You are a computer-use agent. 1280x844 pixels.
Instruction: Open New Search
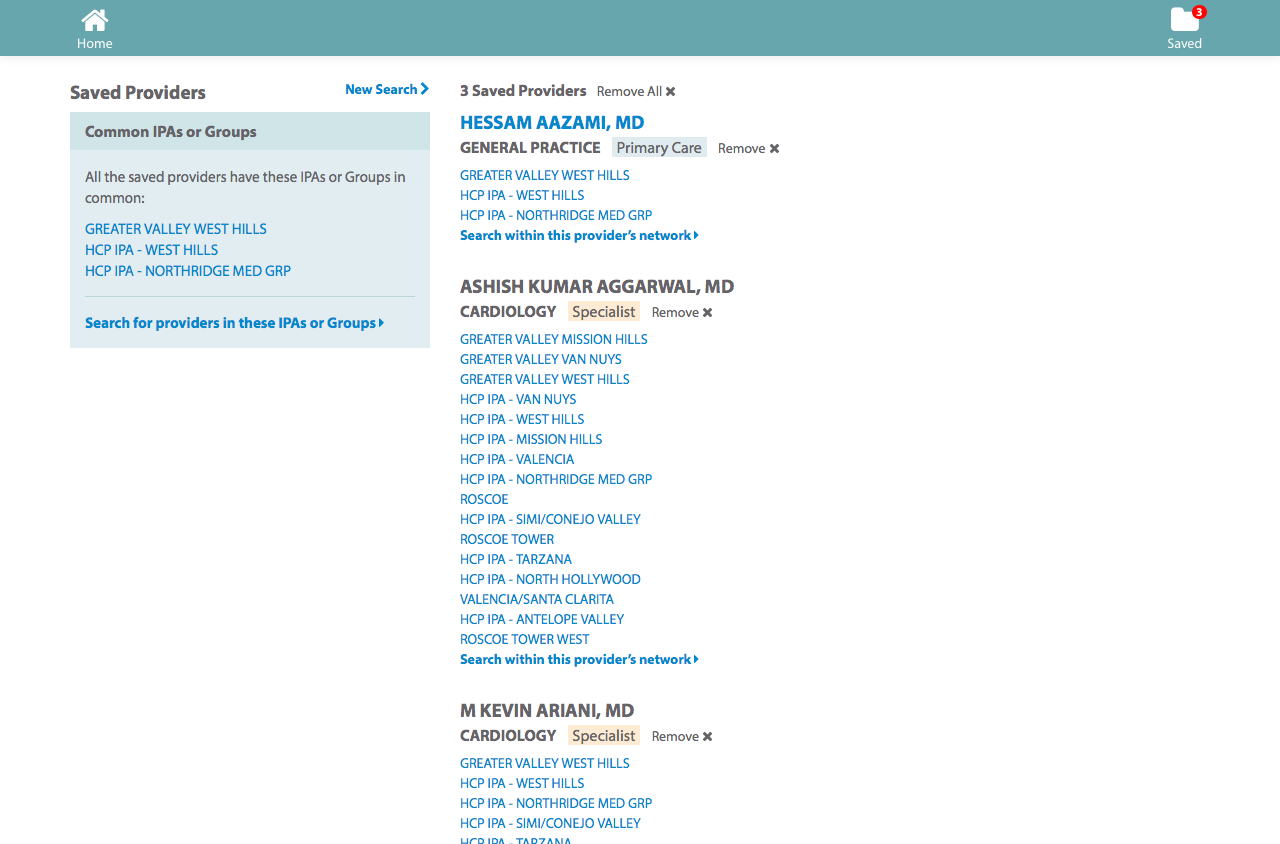(386, 89)
